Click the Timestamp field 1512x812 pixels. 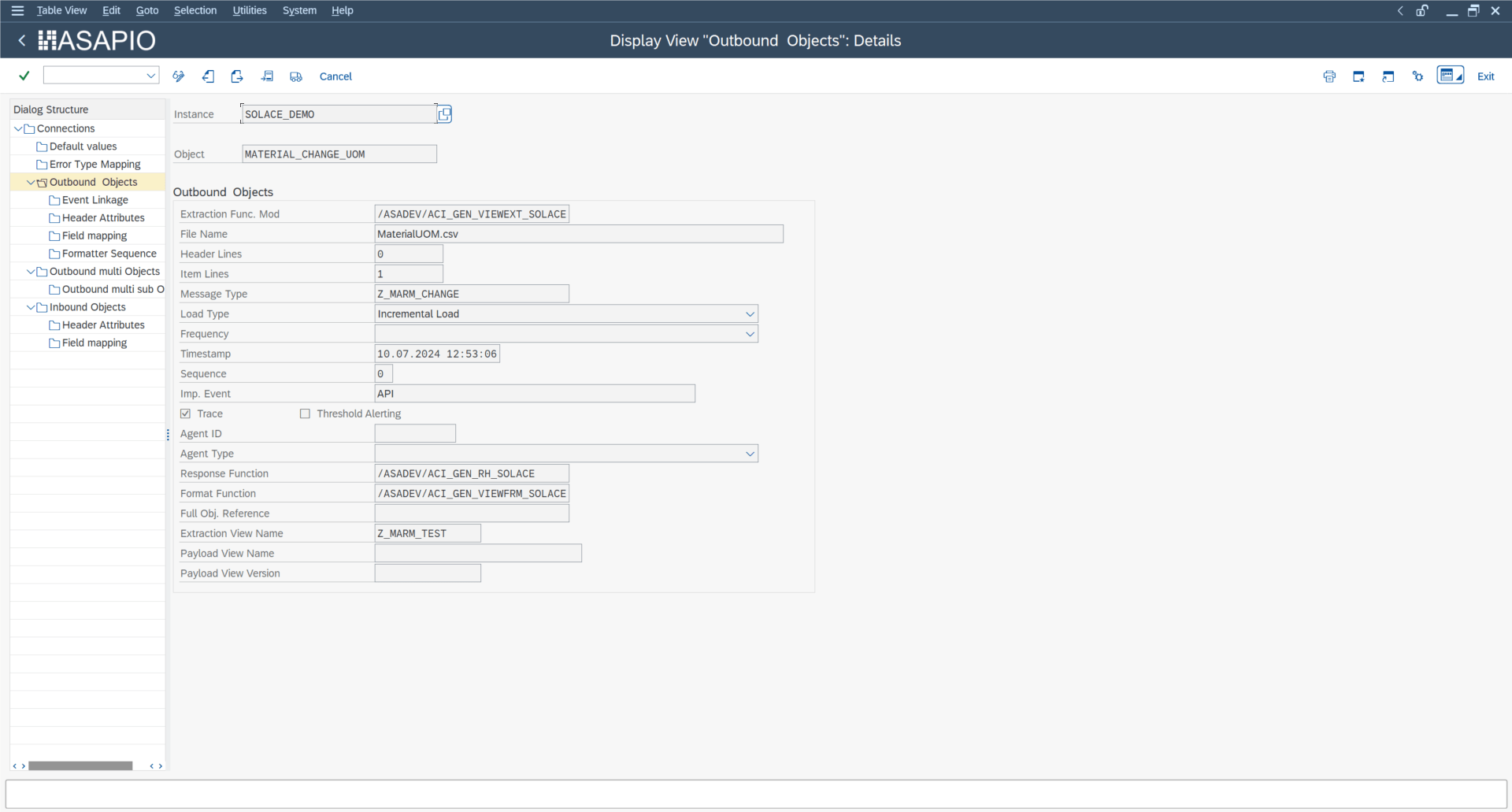point(437,354)
